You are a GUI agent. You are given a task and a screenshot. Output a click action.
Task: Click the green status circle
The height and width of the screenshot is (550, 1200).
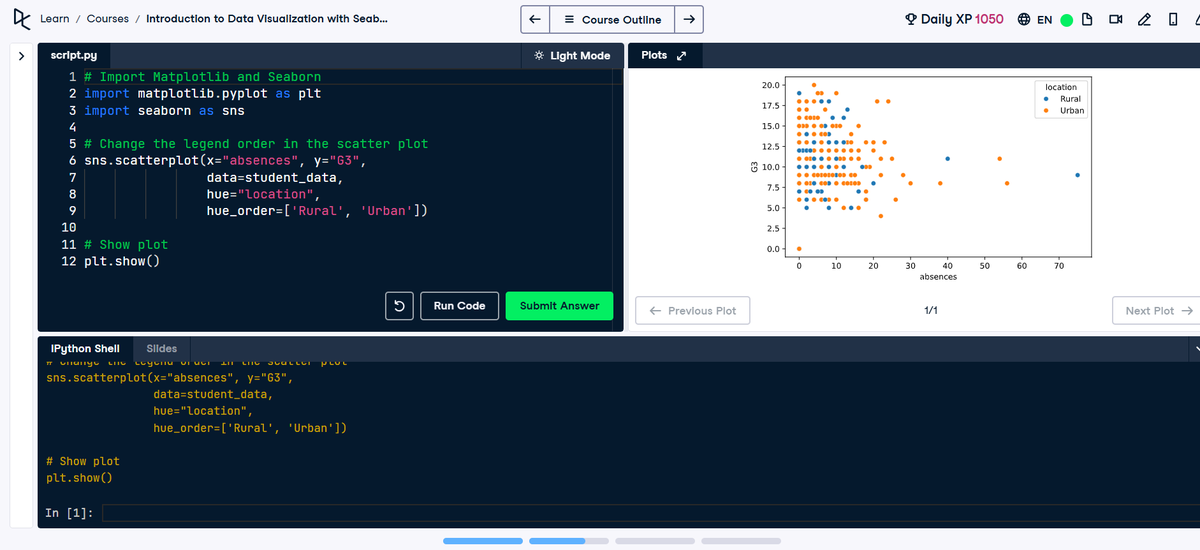click(x=1068, y=20)
